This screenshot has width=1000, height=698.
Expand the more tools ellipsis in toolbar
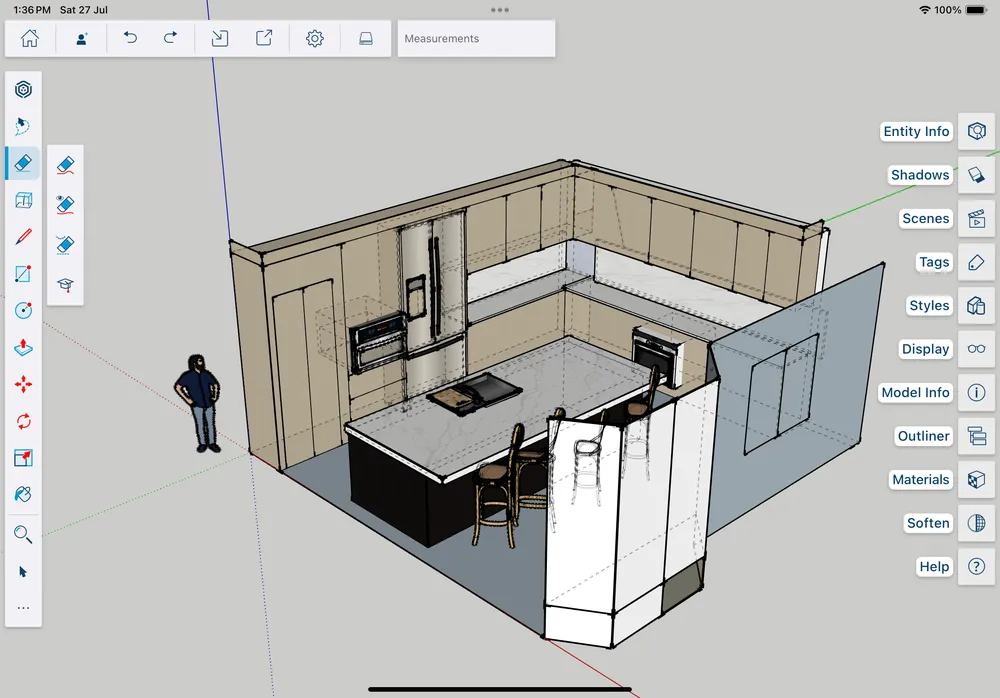tap(23, 607)
